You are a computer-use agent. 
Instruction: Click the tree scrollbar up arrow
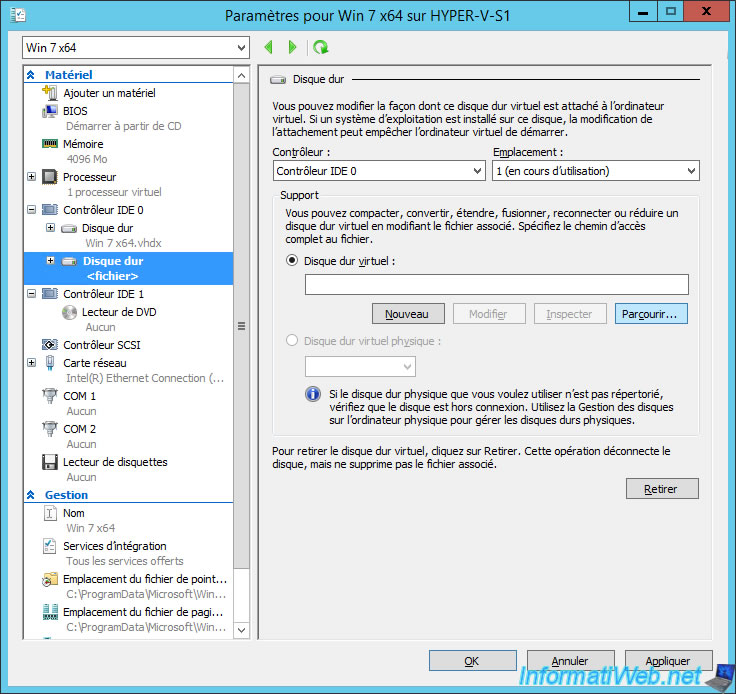[x=241, y=75]
